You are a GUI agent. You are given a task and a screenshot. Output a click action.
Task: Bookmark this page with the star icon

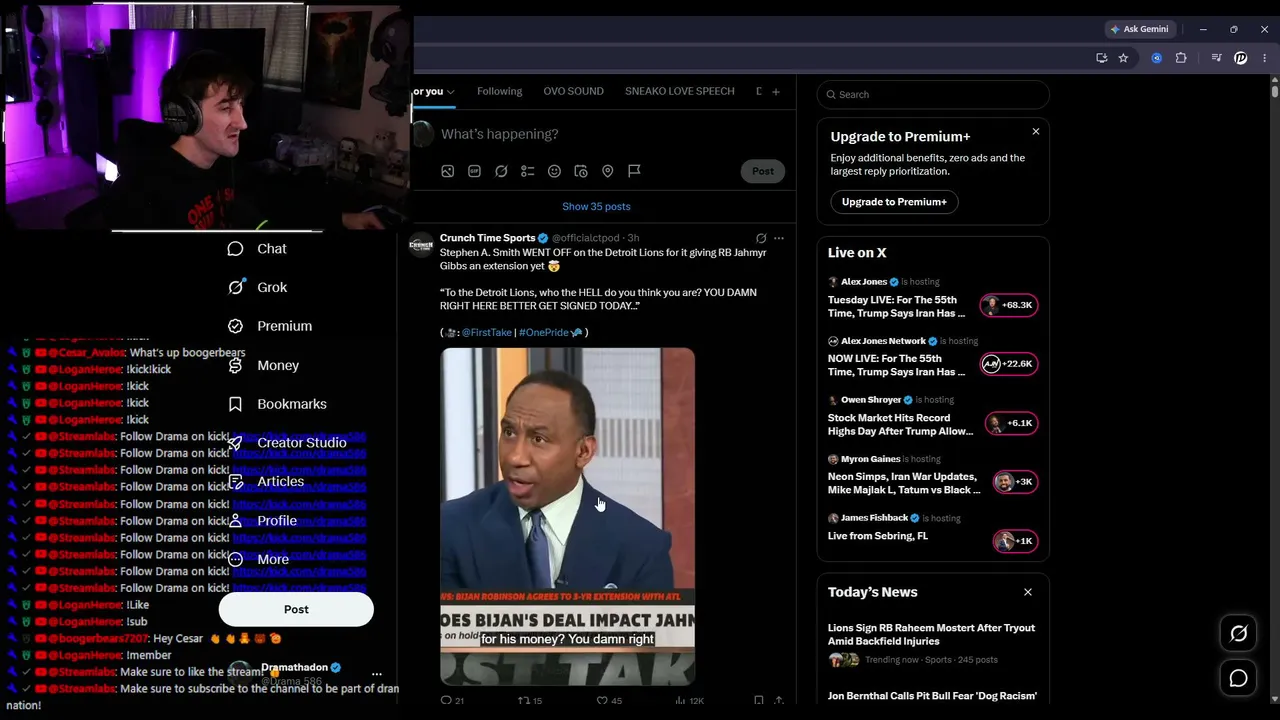1123,58
